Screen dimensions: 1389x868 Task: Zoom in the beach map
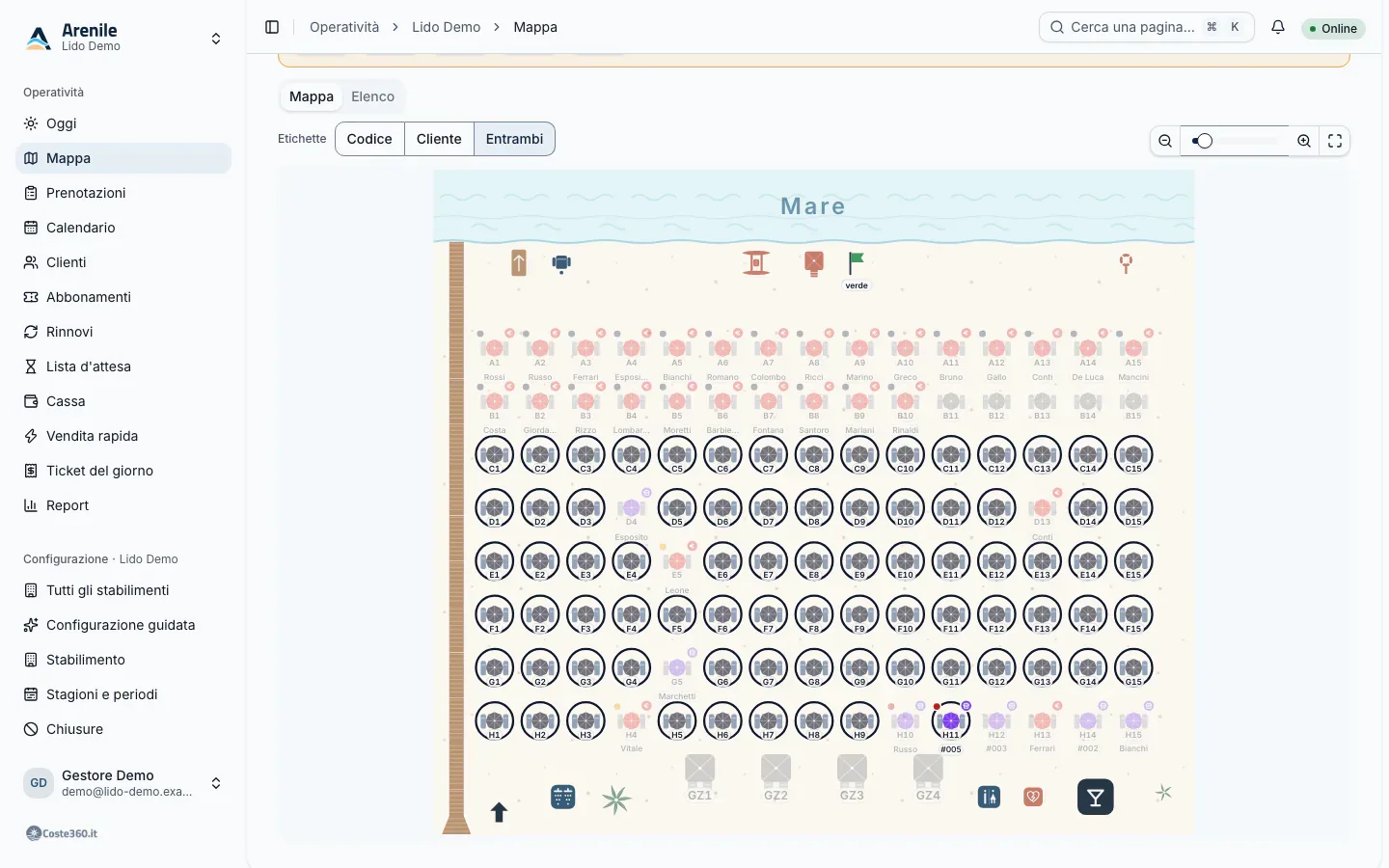pyautogui.click(x=1304, y=141)
